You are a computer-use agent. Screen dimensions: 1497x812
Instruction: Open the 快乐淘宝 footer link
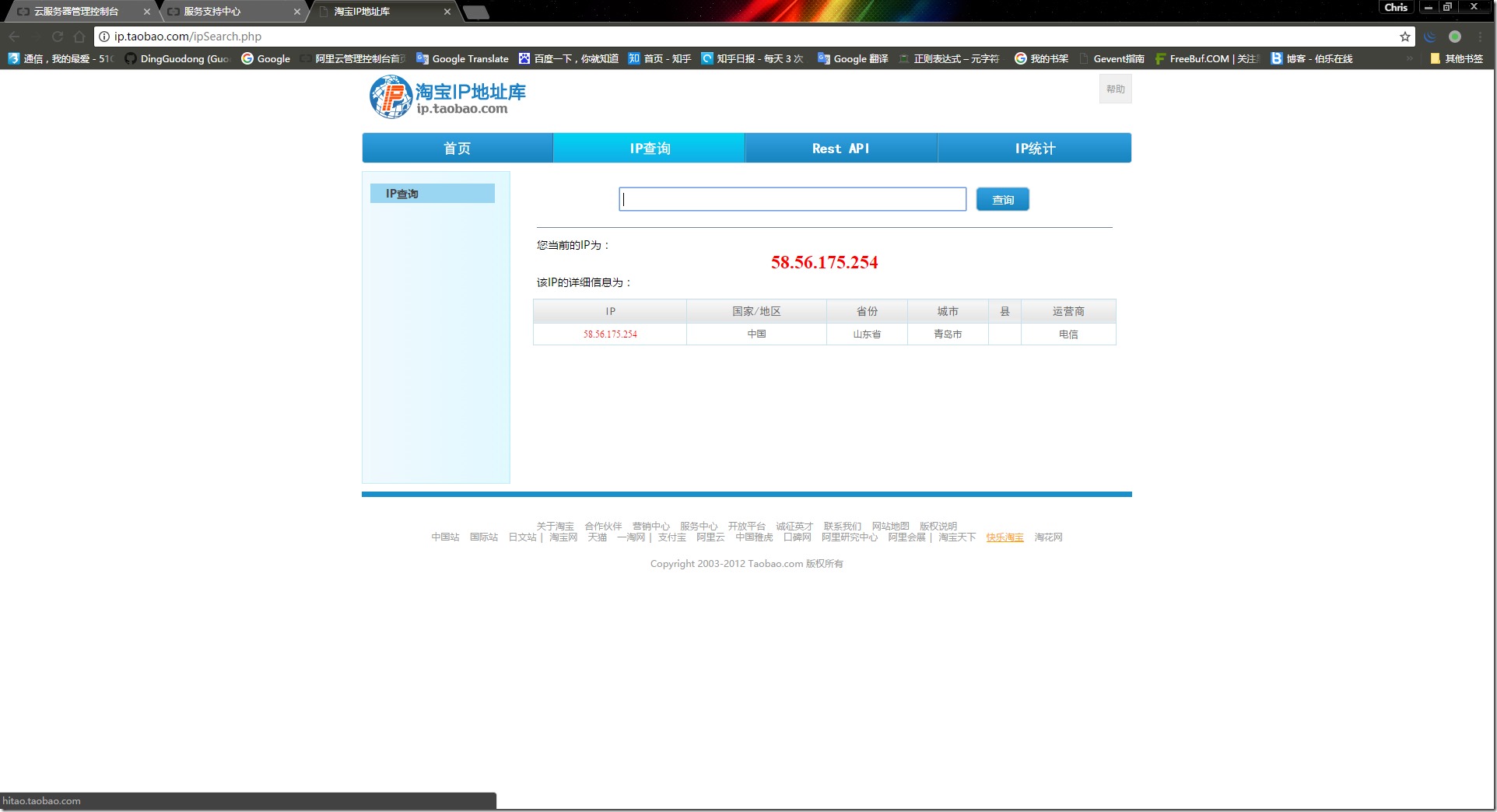point(1004,537)
